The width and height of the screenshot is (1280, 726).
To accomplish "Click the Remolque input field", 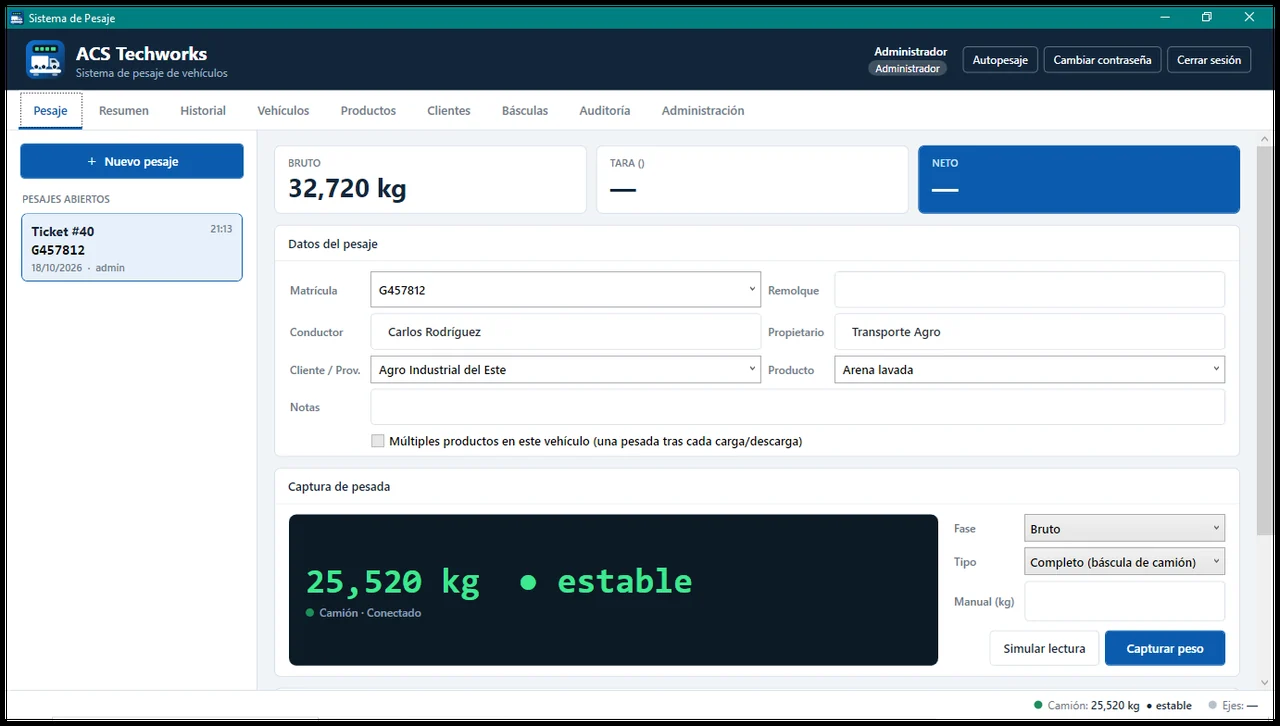I will click(x=1029, y=290).
